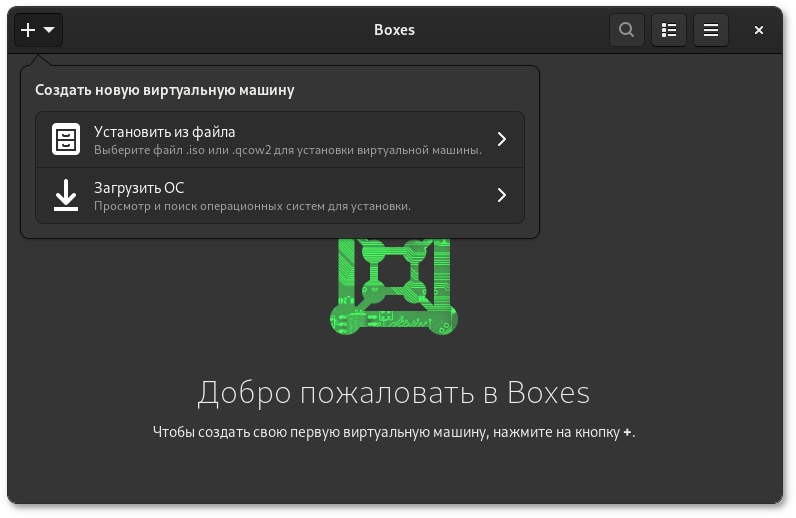The image size is (796, 518).
Task: Open the hamburger main menu
Action: [x=711, y=30]
